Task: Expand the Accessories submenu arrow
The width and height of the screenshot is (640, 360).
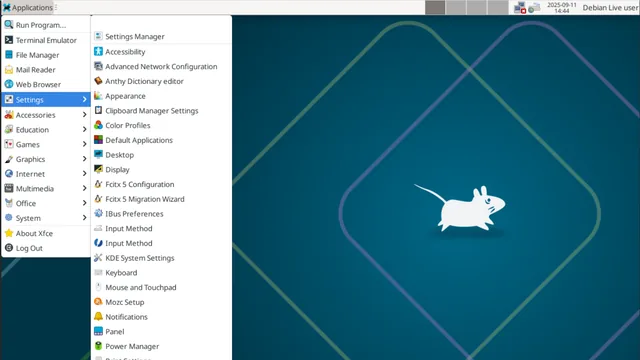Action: pyautogui.click(x=84, y=115)
